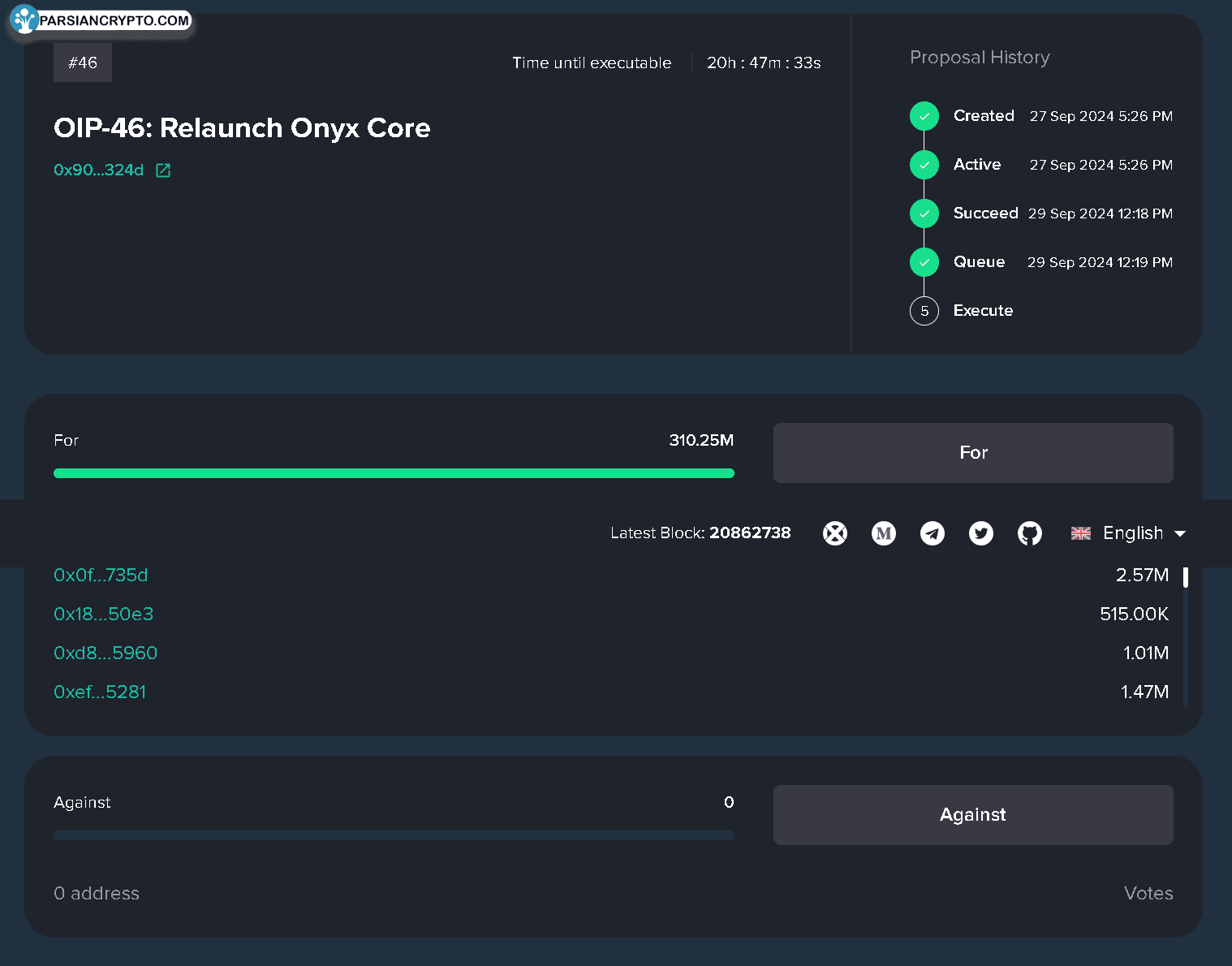Image resolution: width=1232 pixels, height=966 pixels.
Task: Click the Time until executable label
Action: [x=592, y=63]
